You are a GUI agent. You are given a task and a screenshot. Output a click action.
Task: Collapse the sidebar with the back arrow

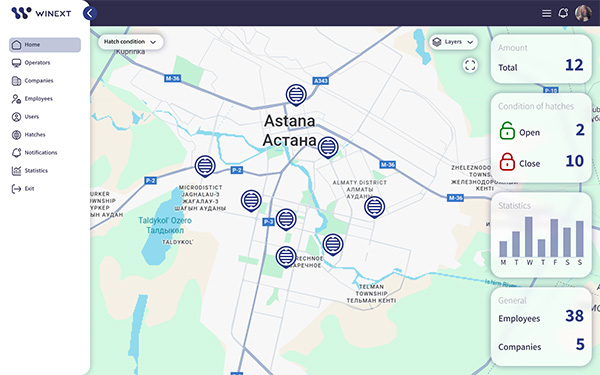click(x=90, y=13)
